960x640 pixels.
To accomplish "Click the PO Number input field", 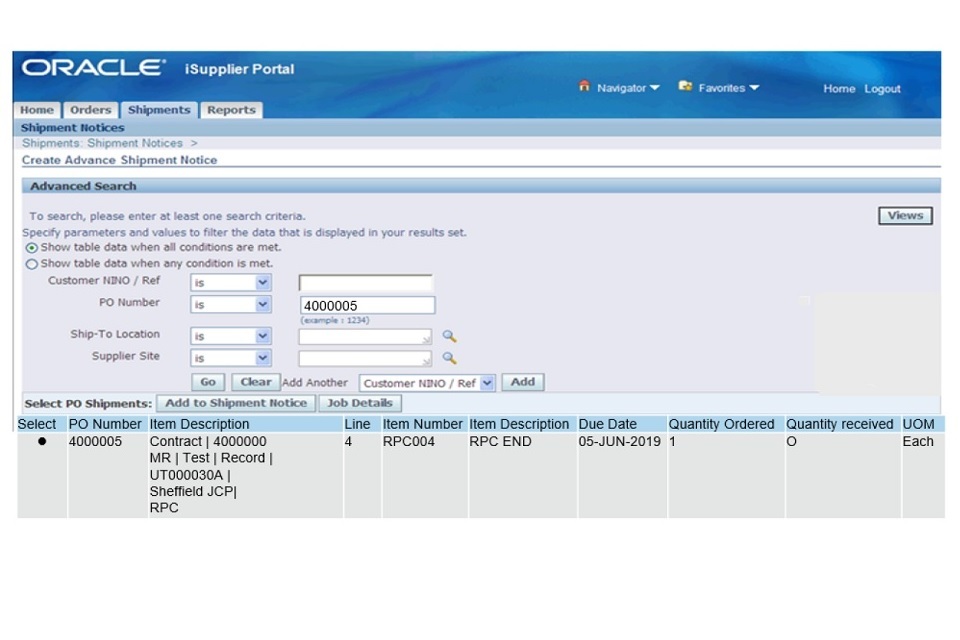I will tap(366, 306).
